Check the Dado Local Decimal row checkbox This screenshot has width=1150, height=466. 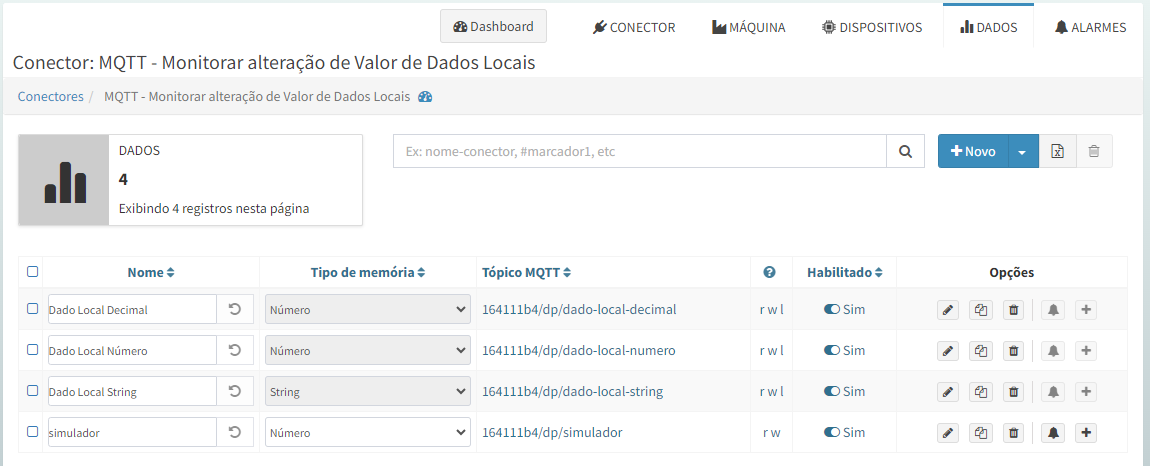pos(32,309)
